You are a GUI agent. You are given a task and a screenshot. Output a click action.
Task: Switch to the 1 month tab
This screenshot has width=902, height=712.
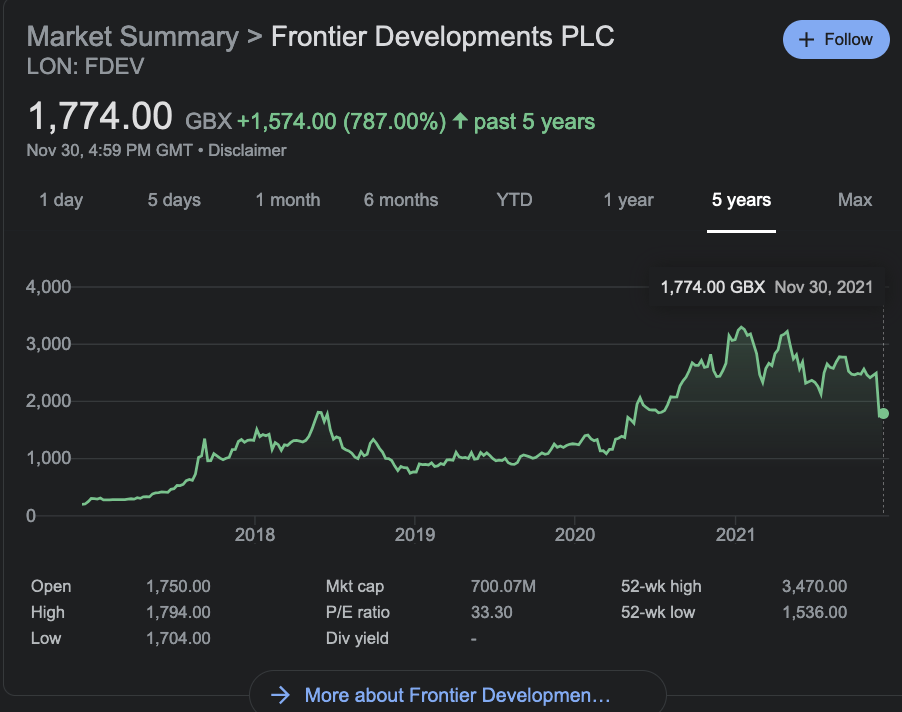tap(288, 200)
